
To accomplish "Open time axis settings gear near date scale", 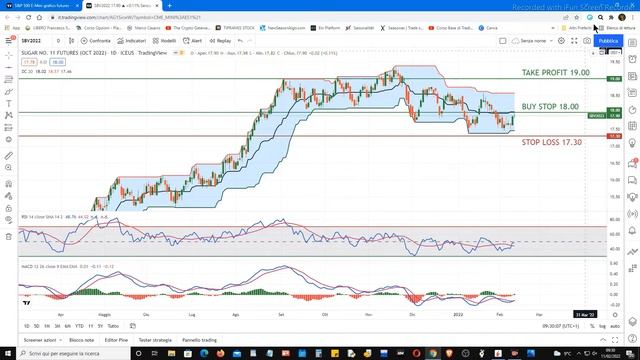I will [615, 315].
